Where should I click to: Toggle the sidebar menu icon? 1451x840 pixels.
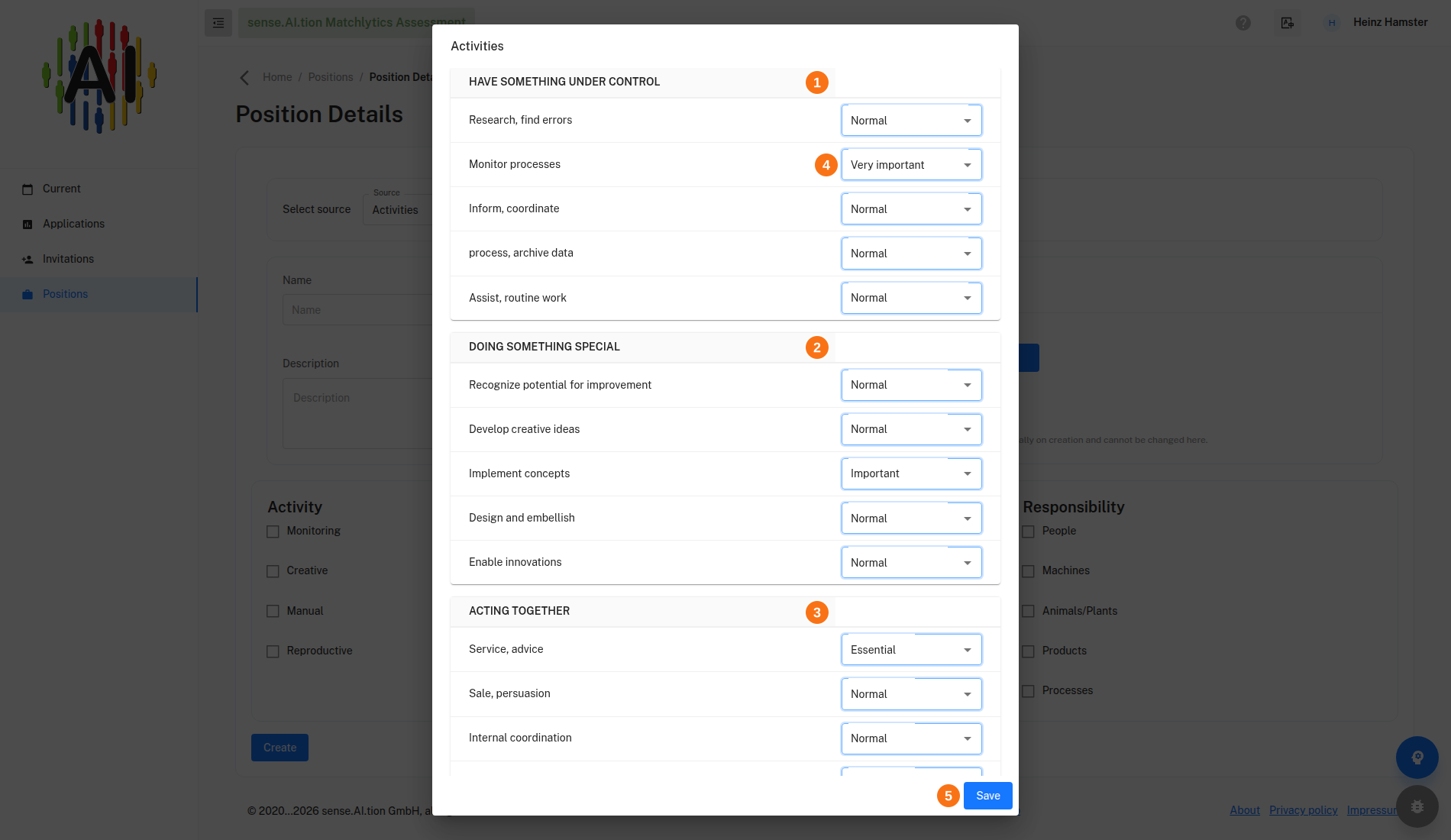tap(218, 23)
